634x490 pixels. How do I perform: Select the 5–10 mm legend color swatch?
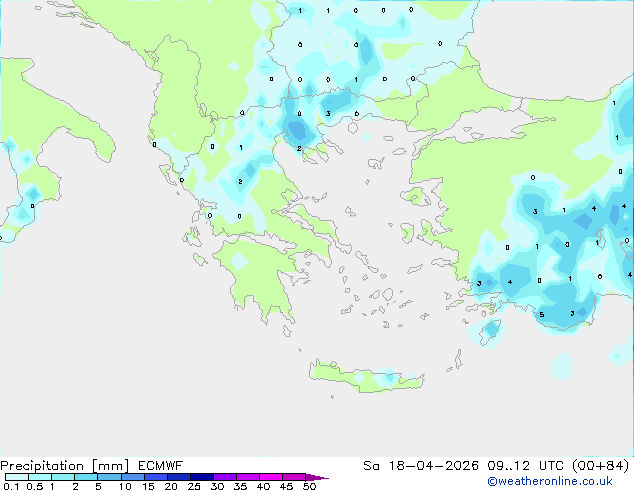pos(109,477)
